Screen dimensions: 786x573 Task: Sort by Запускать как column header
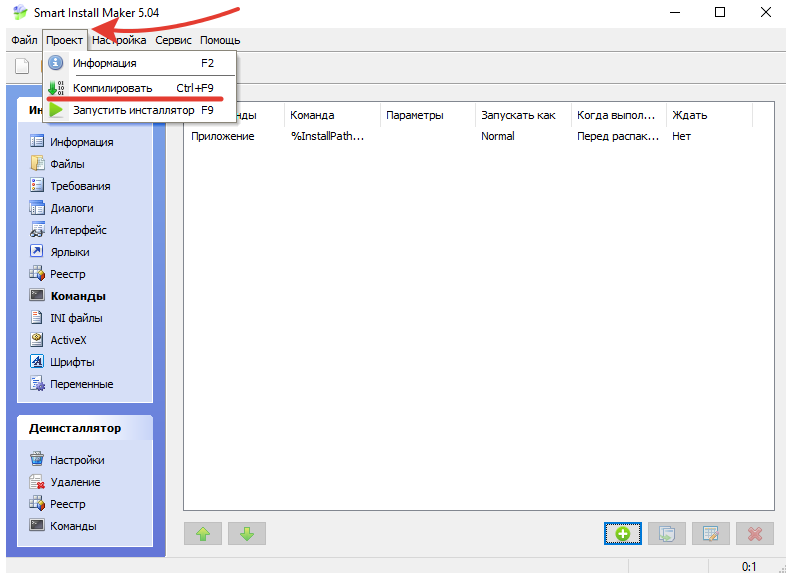[x=523, y=115]
